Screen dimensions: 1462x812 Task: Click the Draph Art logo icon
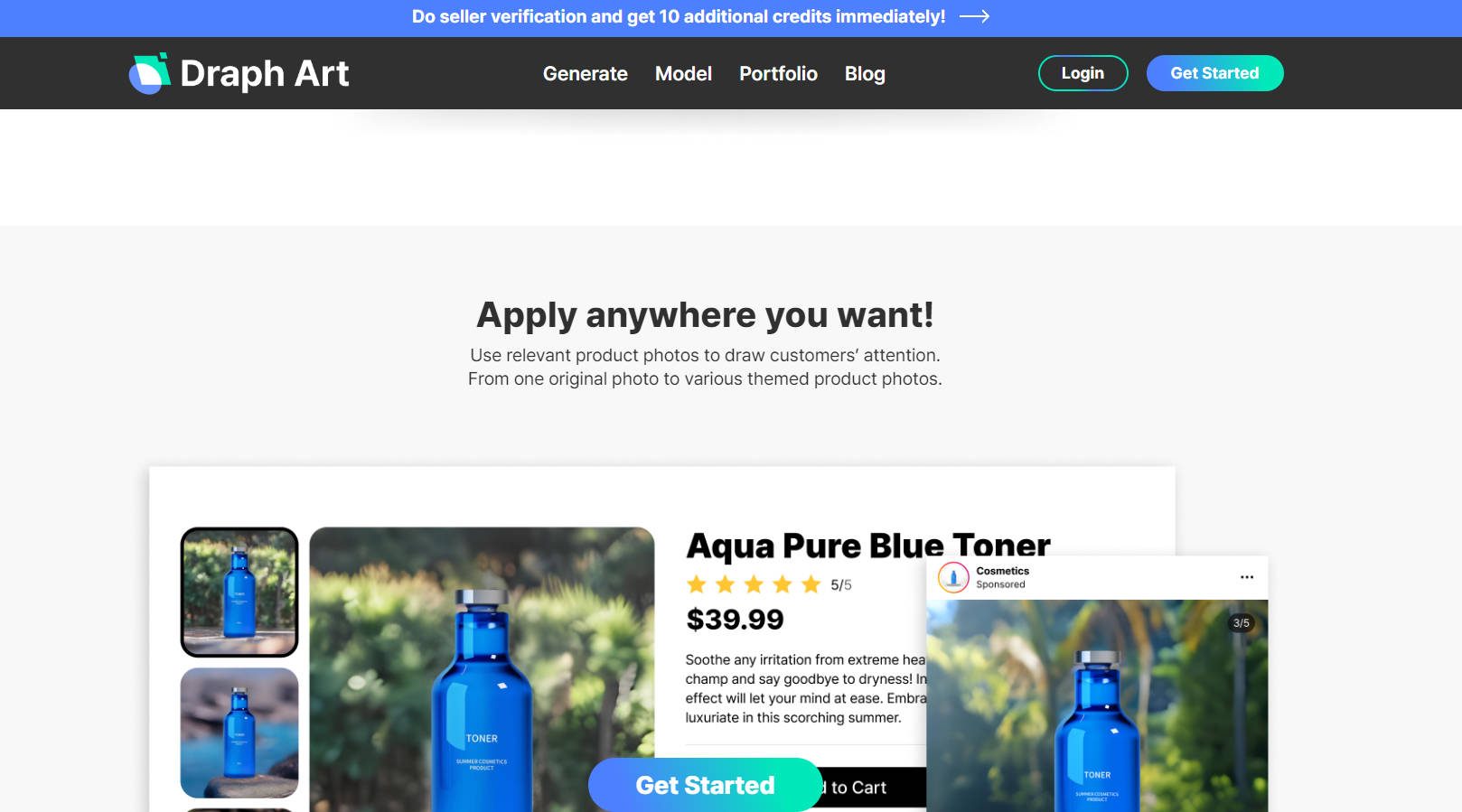coord(150,73)
